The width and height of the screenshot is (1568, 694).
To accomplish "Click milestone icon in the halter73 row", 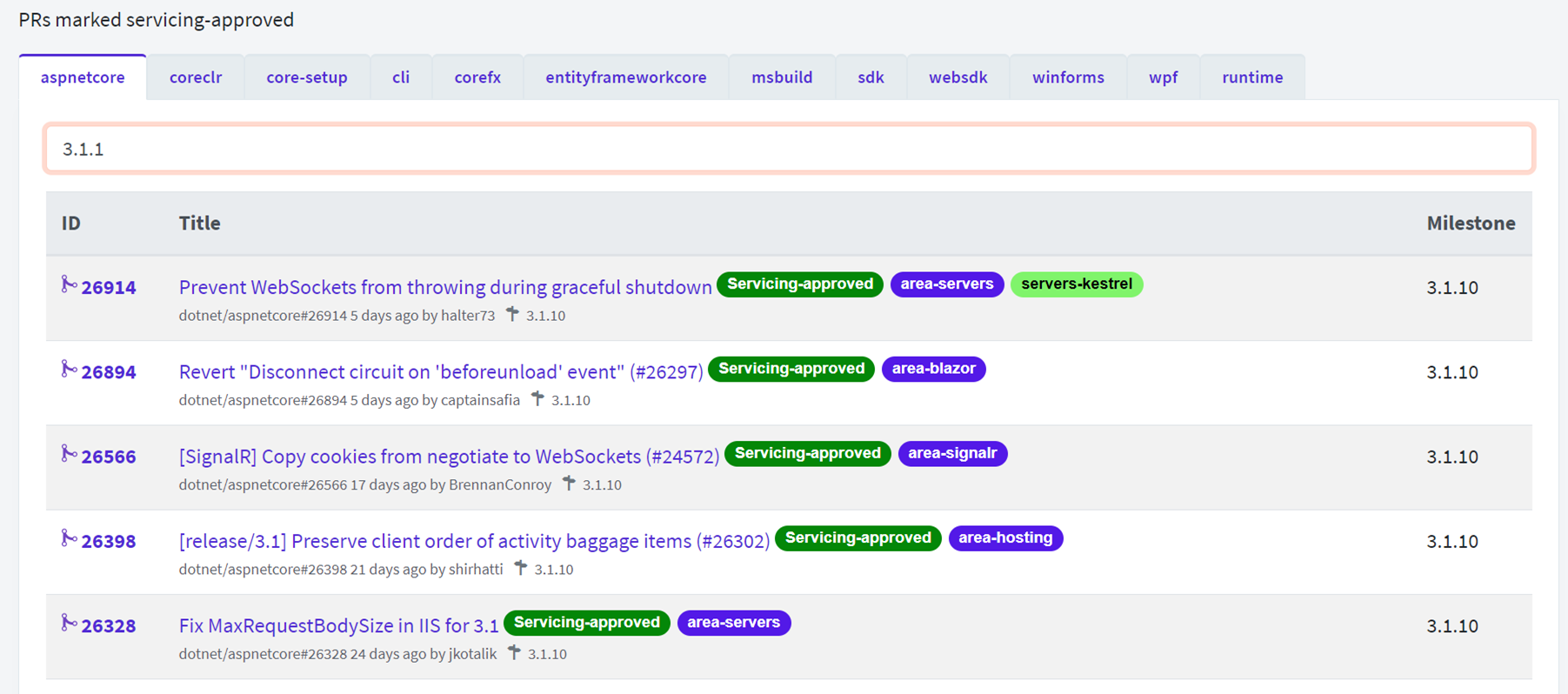I will [512, 314].
